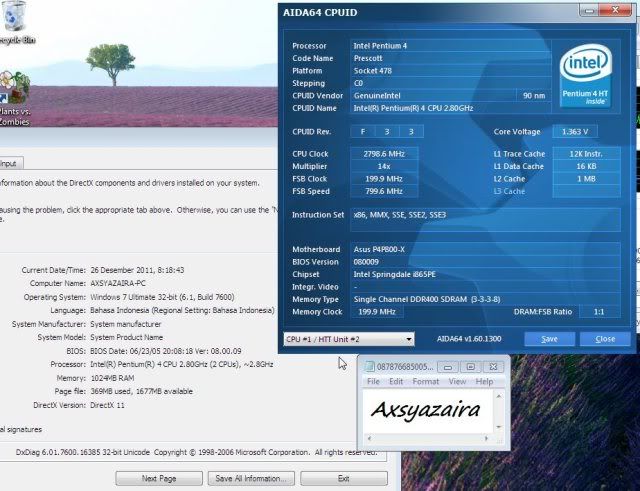This screenshot has width=640, height=491.
Task: Click the 1:1 DRAM:FSB ratio value
Action: point(599,312)
